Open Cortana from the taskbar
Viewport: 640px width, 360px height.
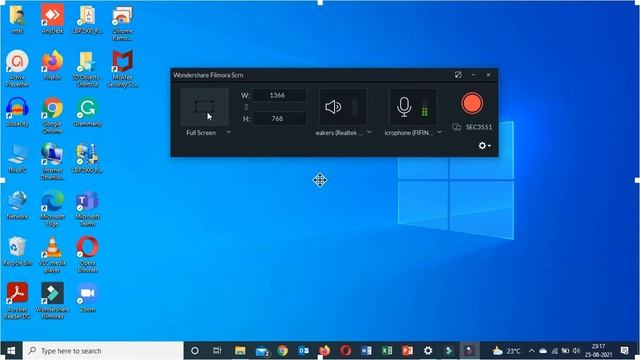(195, 351)
